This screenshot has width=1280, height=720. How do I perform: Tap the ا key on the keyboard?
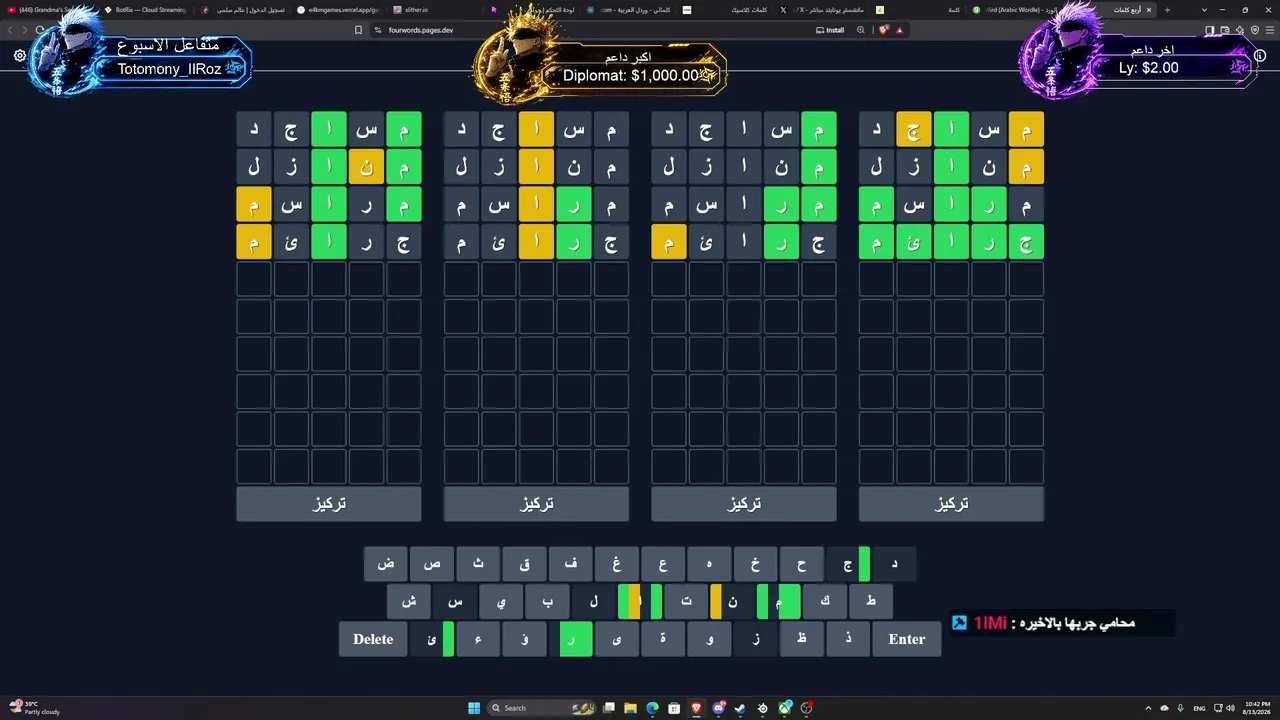pos(640,602)
